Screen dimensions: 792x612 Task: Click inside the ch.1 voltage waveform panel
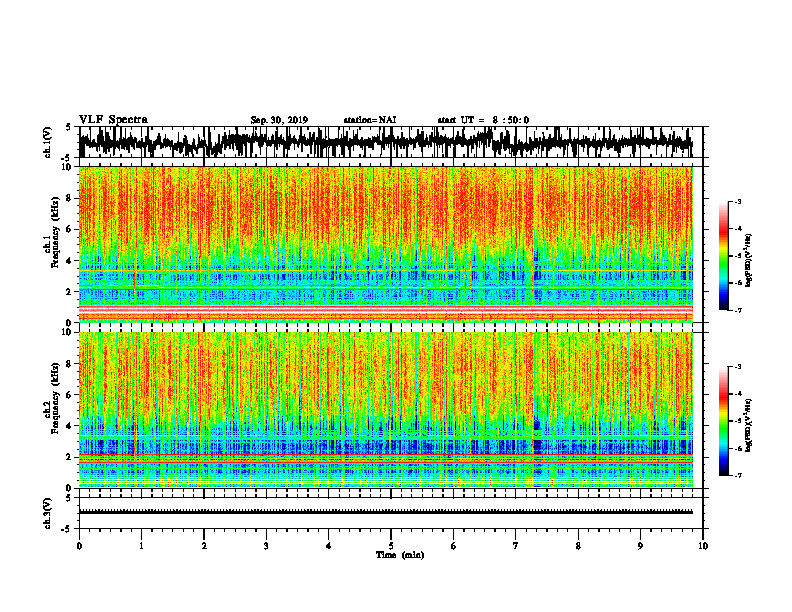click(x=391, y=142)
